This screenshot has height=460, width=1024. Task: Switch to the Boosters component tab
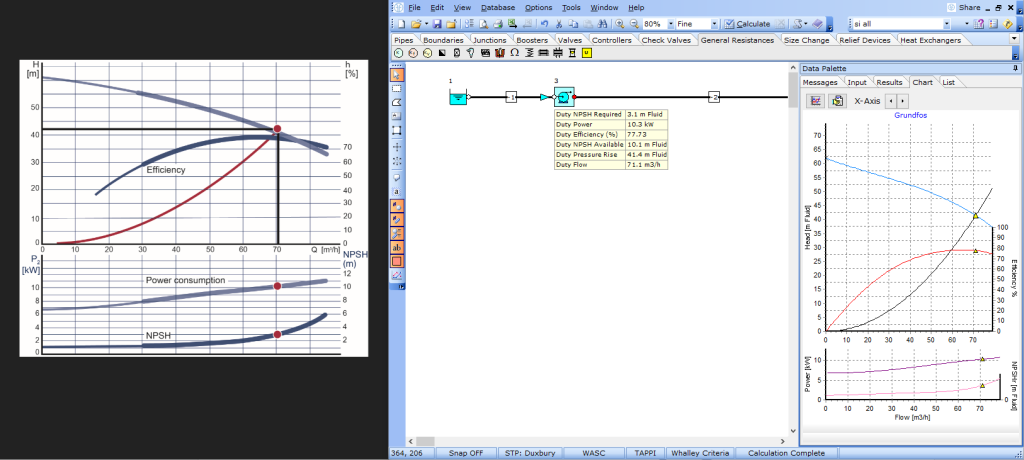coord(532,40)
